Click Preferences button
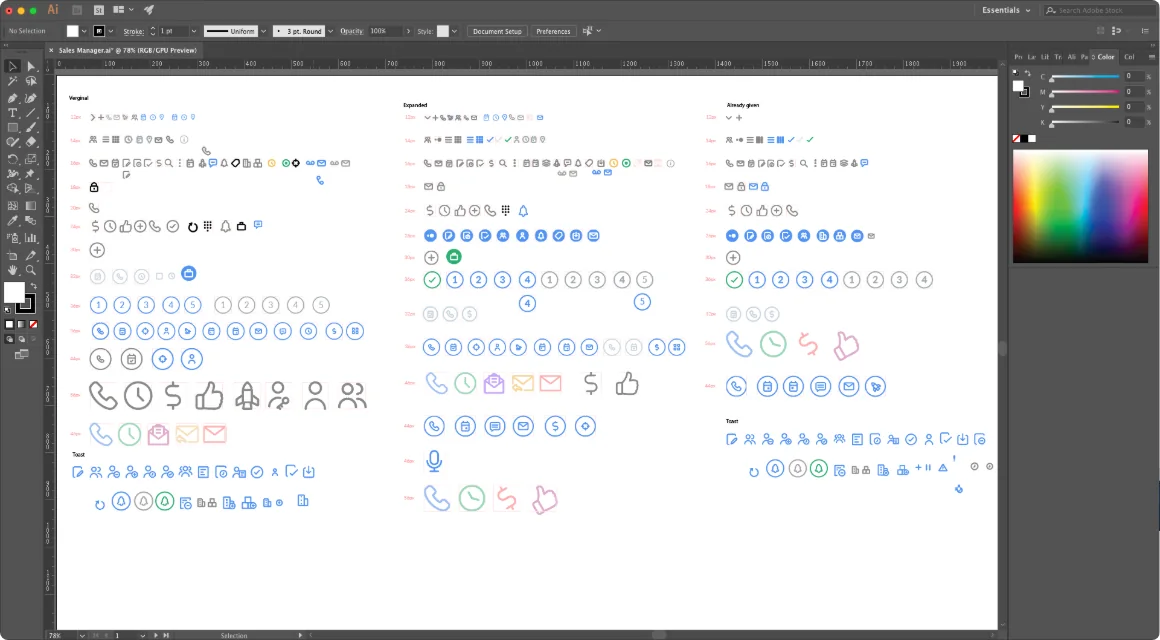This screenshot has width=1160, height=640. pos(553,31)
